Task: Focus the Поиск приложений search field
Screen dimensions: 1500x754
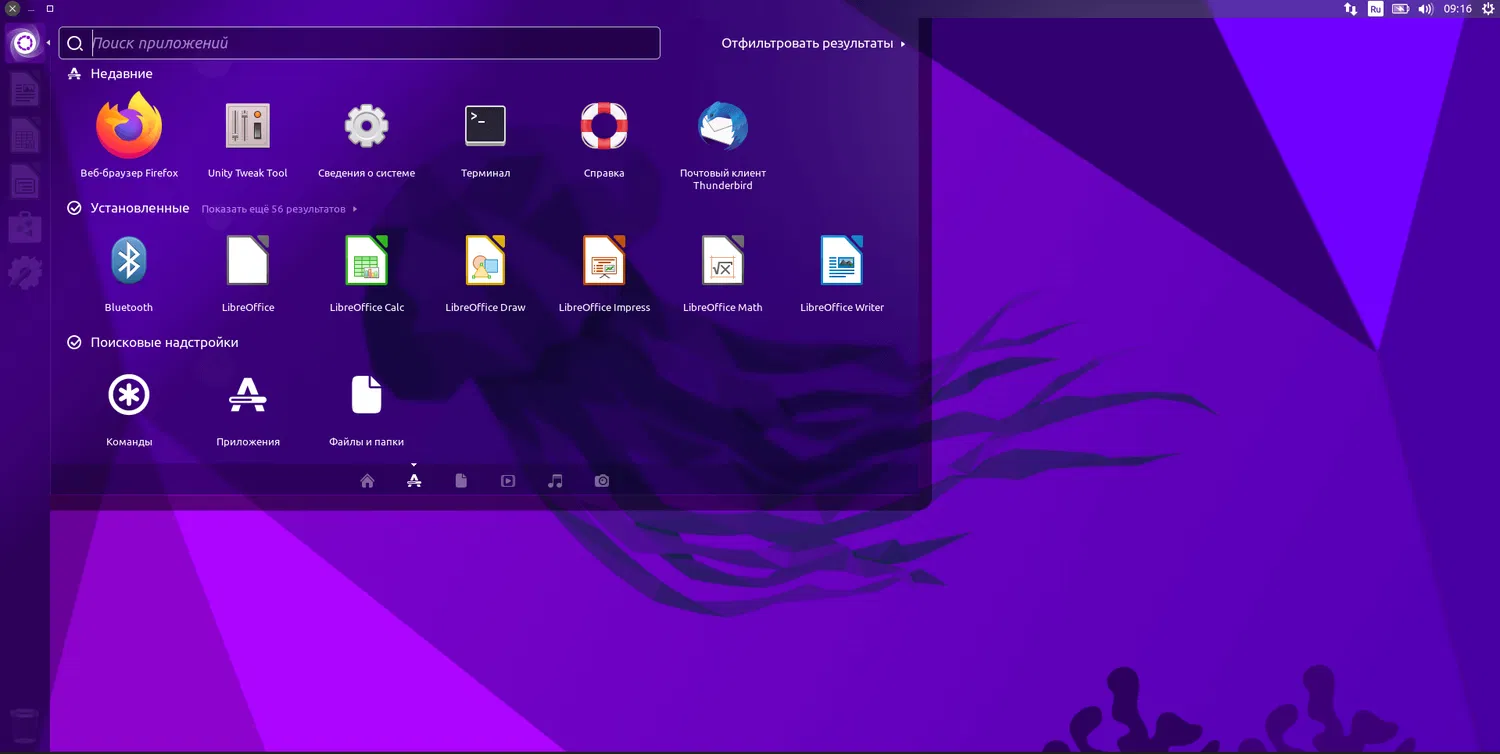Action: tap(360, 43)
